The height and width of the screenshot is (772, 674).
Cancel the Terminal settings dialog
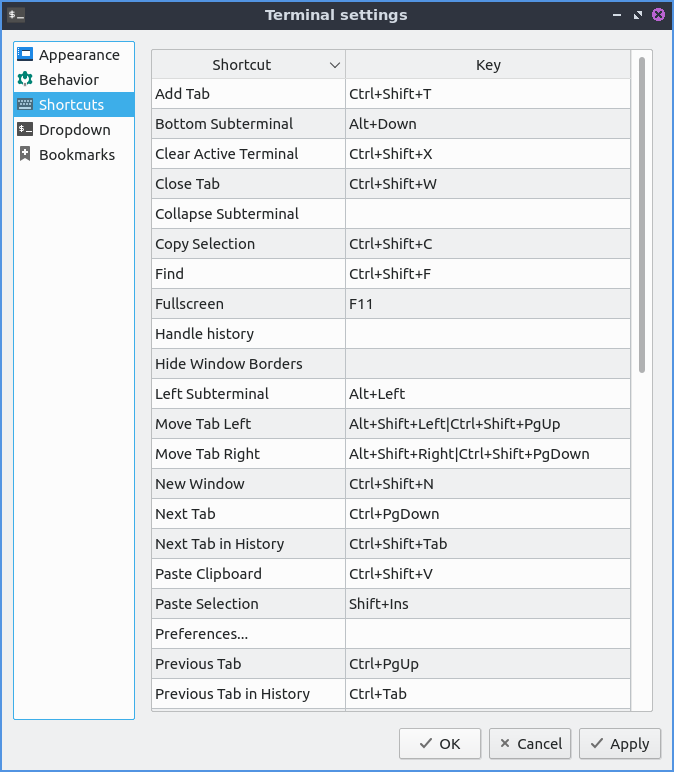pyautogui.click(x=530, y=744)
